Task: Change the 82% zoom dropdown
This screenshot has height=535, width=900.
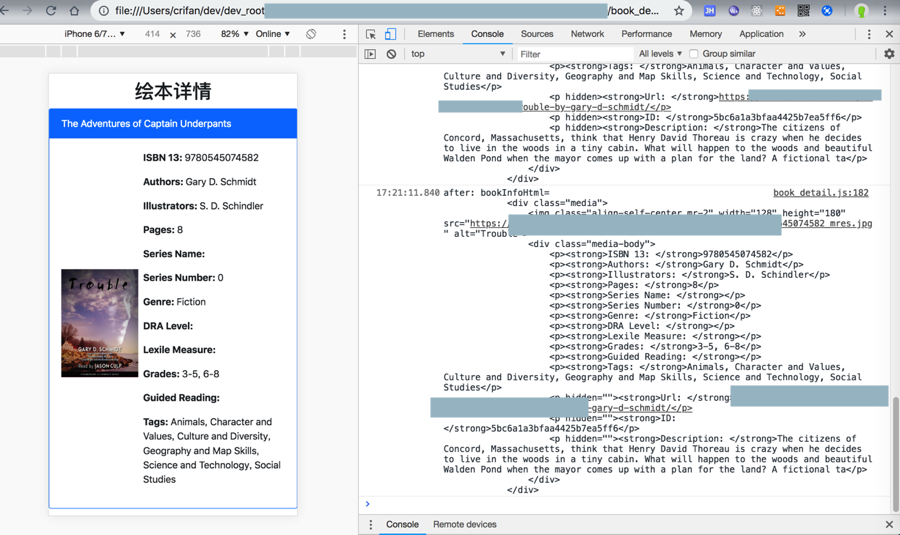Action: coord(235,34)
